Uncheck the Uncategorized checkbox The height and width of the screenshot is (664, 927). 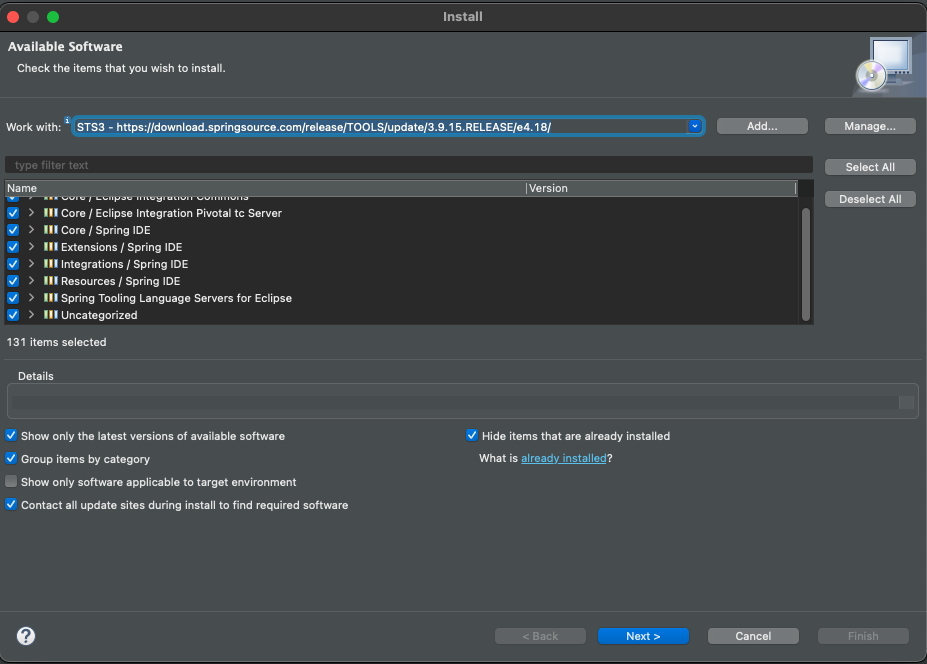coord(13,315)
